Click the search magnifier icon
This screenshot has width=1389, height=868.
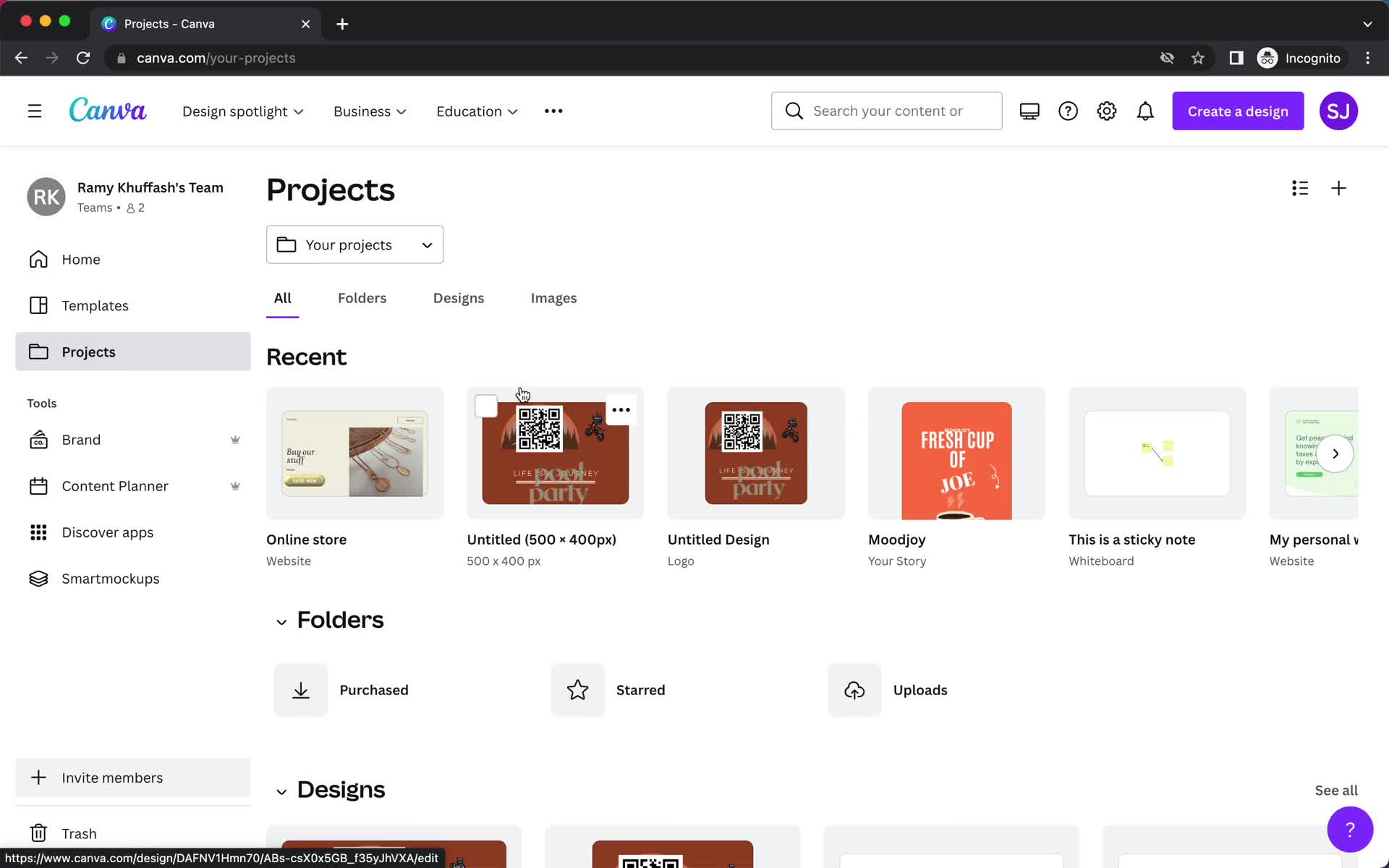tap(794, 111)
